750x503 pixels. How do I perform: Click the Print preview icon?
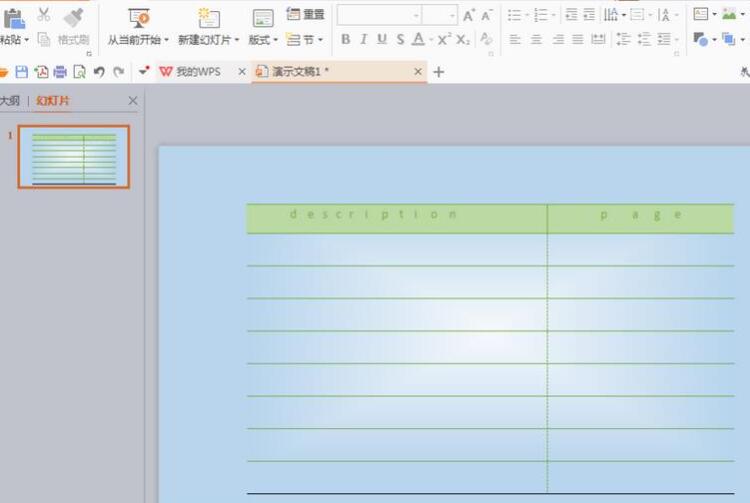(79, 72)
